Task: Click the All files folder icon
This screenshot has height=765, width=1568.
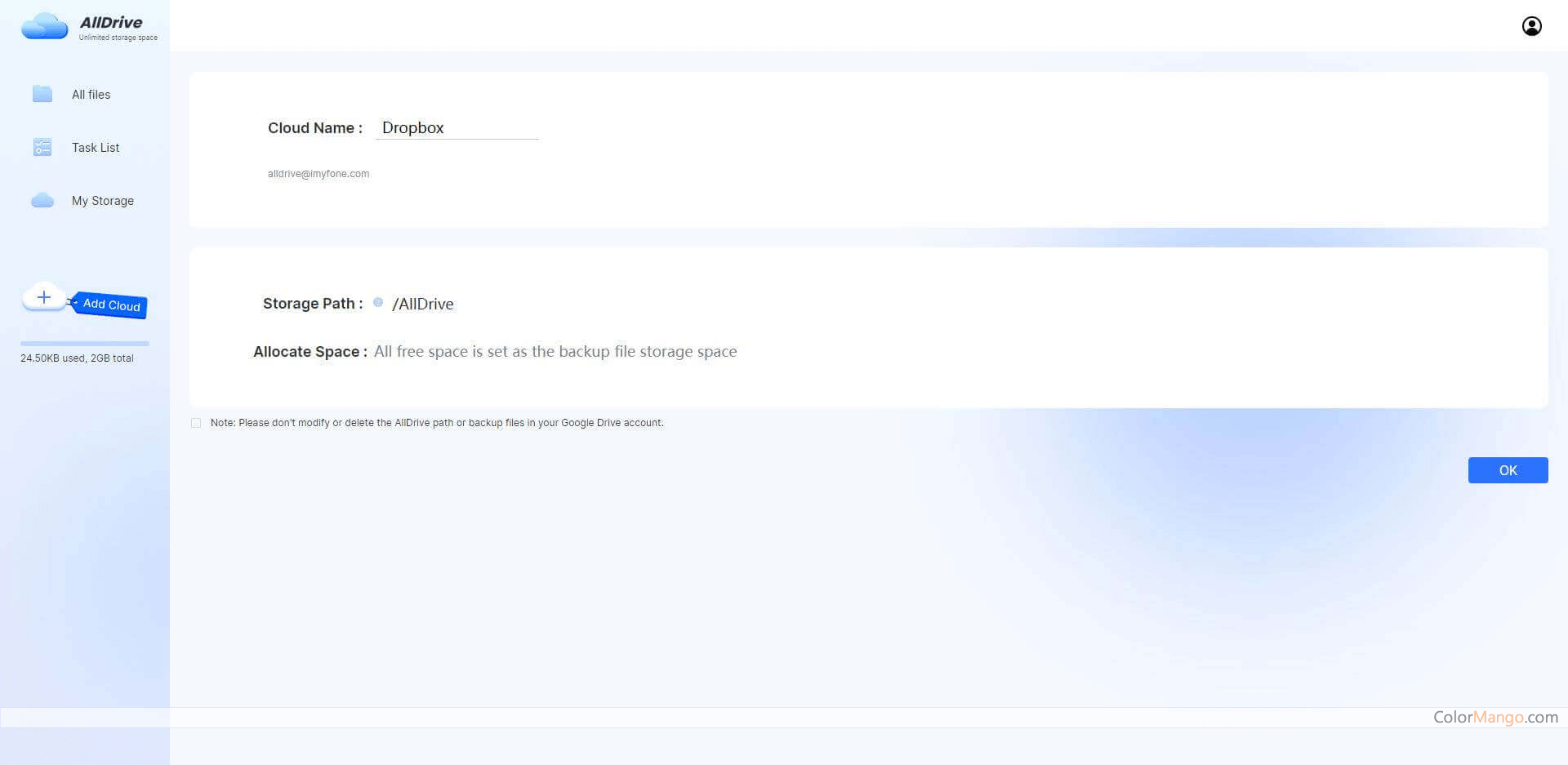Action: (42, 94)
